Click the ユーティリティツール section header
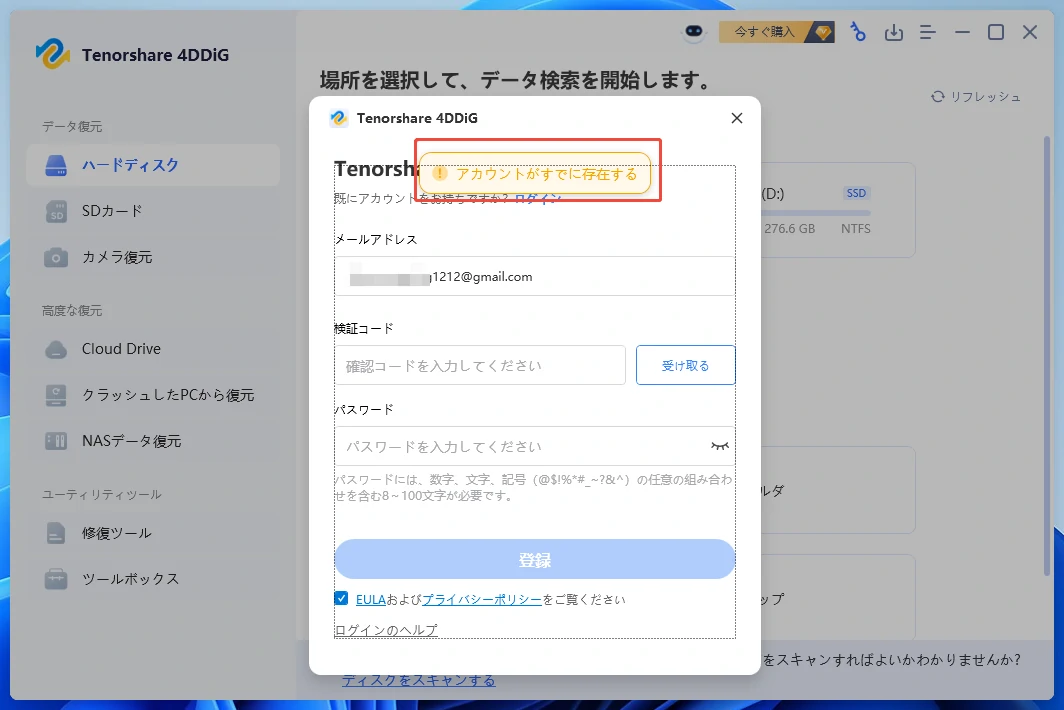The image size is (1064, 710). click(102, 494)
